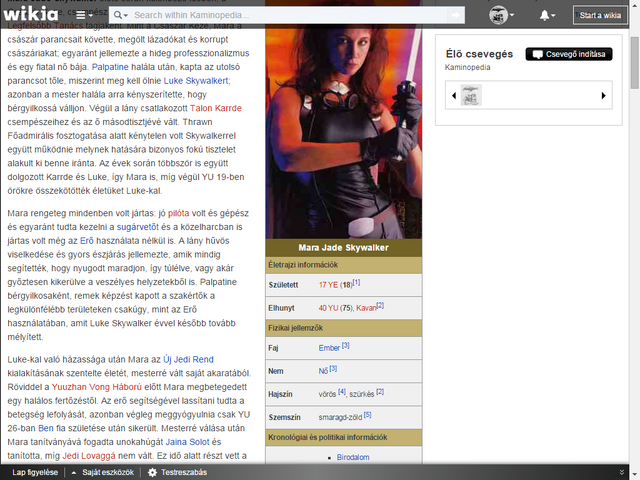Image resolution: width=640 pixels, height=480 pixels.
Task: Open the Jedi Lovaggá link
Action: (89, 456)
